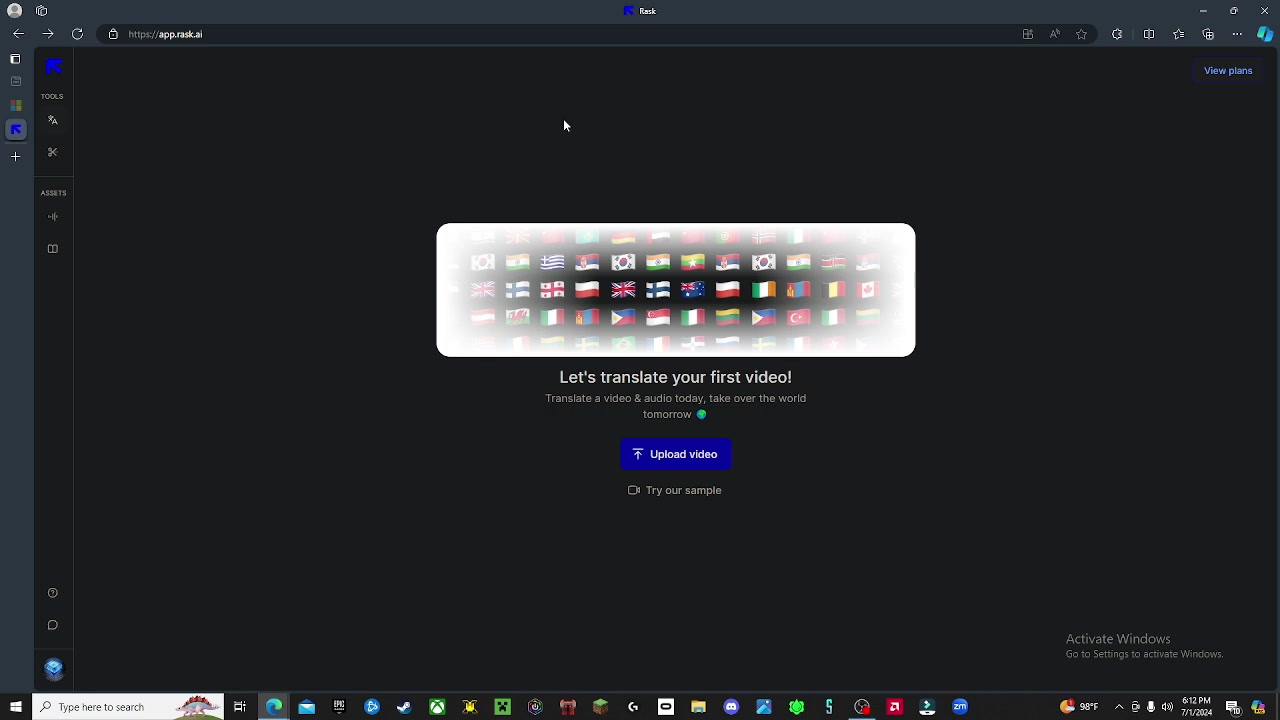Screen dimensions: 1280x720
Task: Open the help question mark icon
Action: (53, 593)
